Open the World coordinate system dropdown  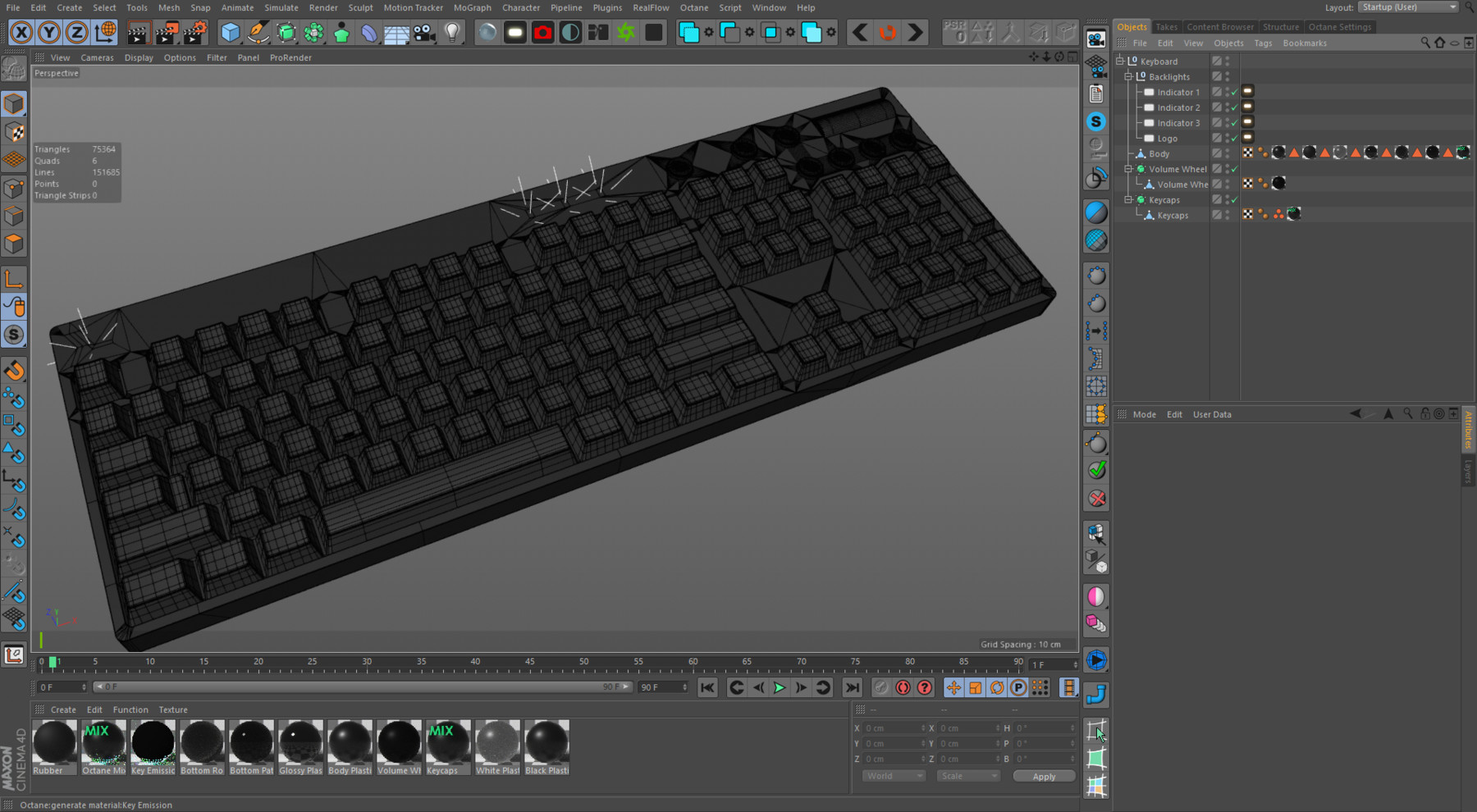click(x=893, y=775)
